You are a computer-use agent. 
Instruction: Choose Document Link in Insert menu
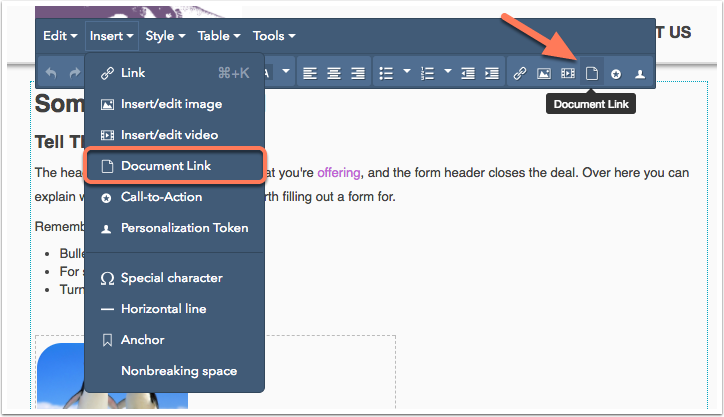coord(175,166)
